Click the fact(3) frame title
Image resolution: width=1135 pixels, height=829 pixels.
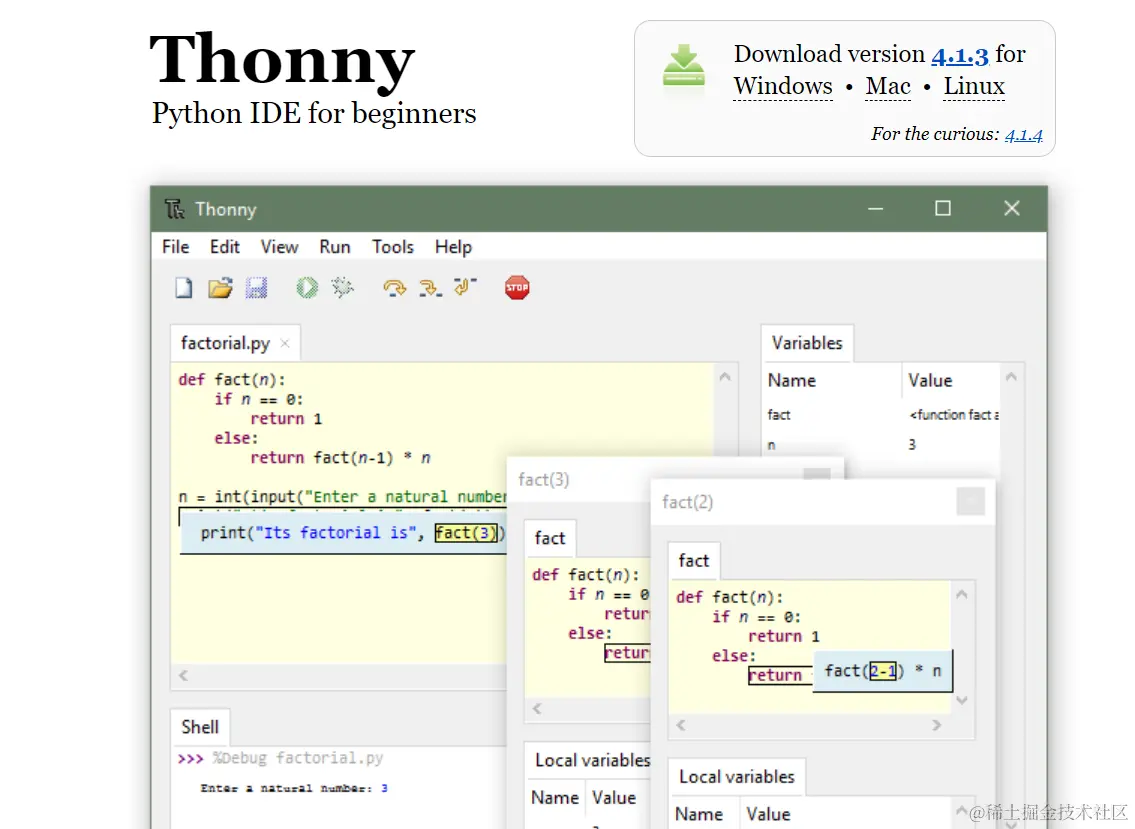[544, 479]
